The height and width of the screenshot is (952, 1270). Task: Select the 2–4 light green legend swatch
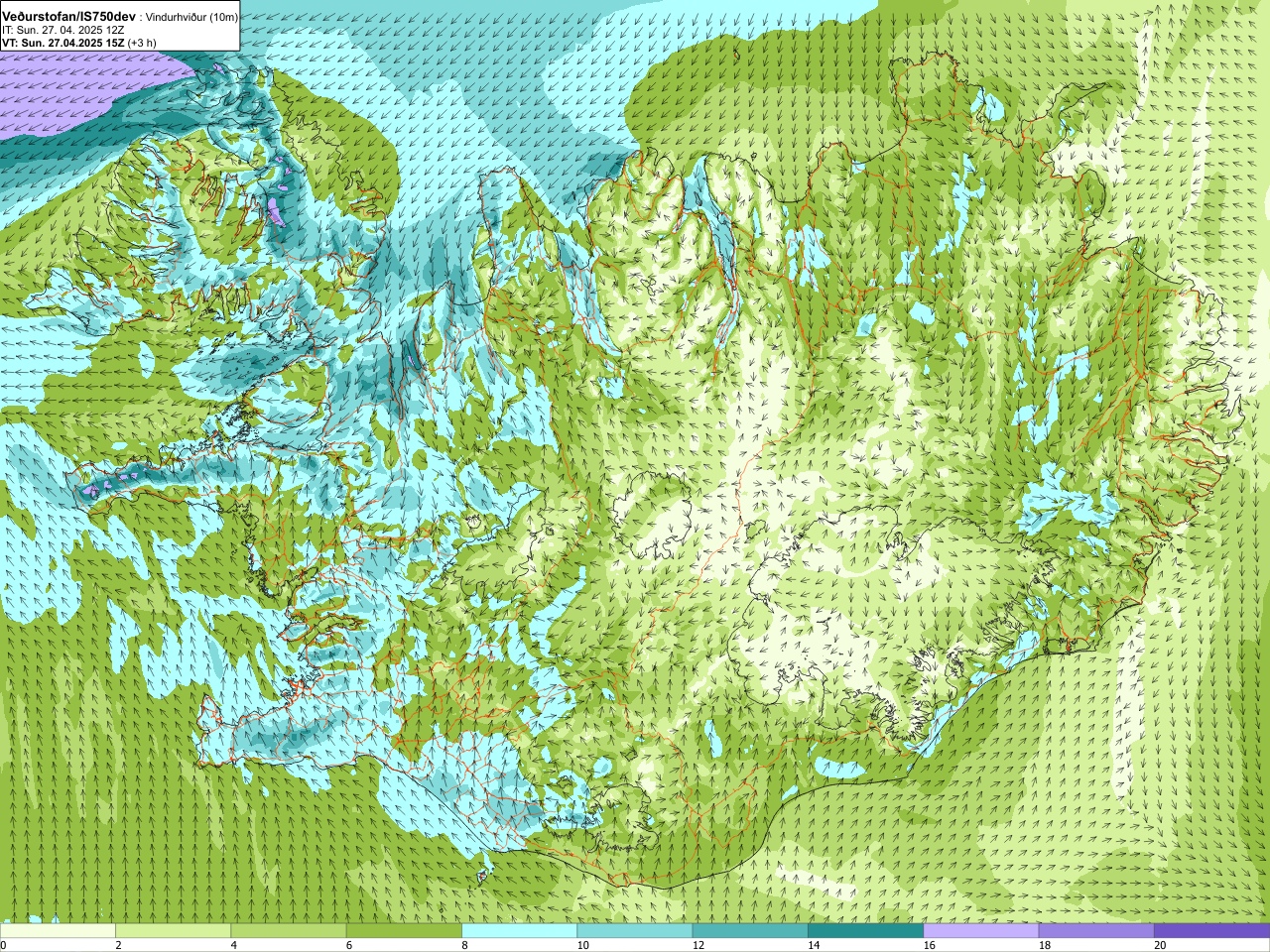[173, 931]
